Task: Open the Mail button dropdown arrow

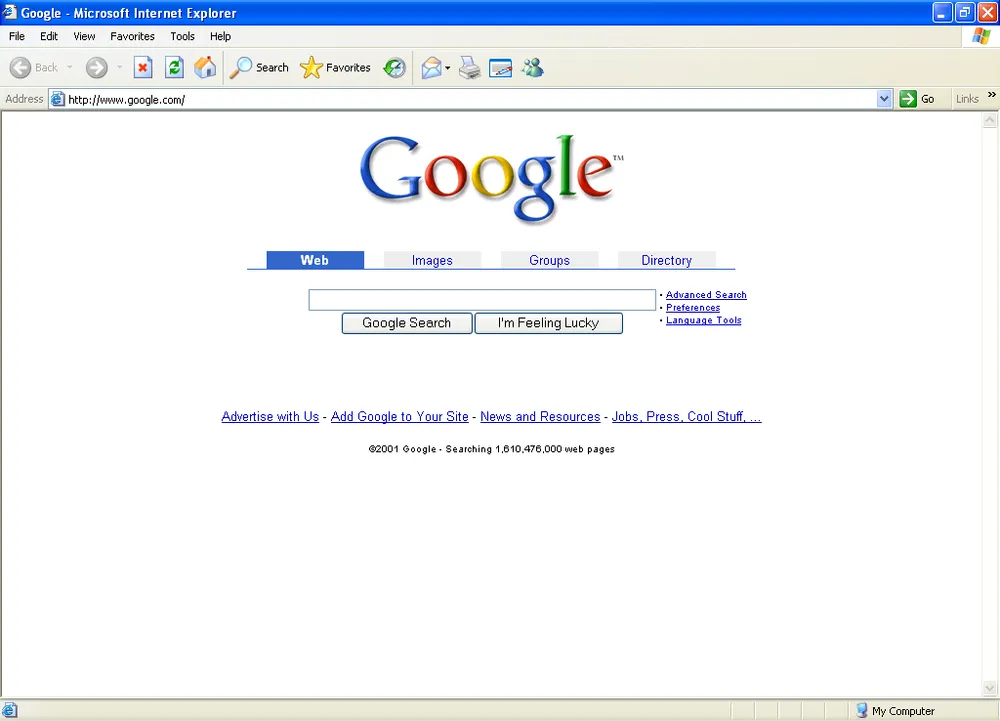Action: 448,68
